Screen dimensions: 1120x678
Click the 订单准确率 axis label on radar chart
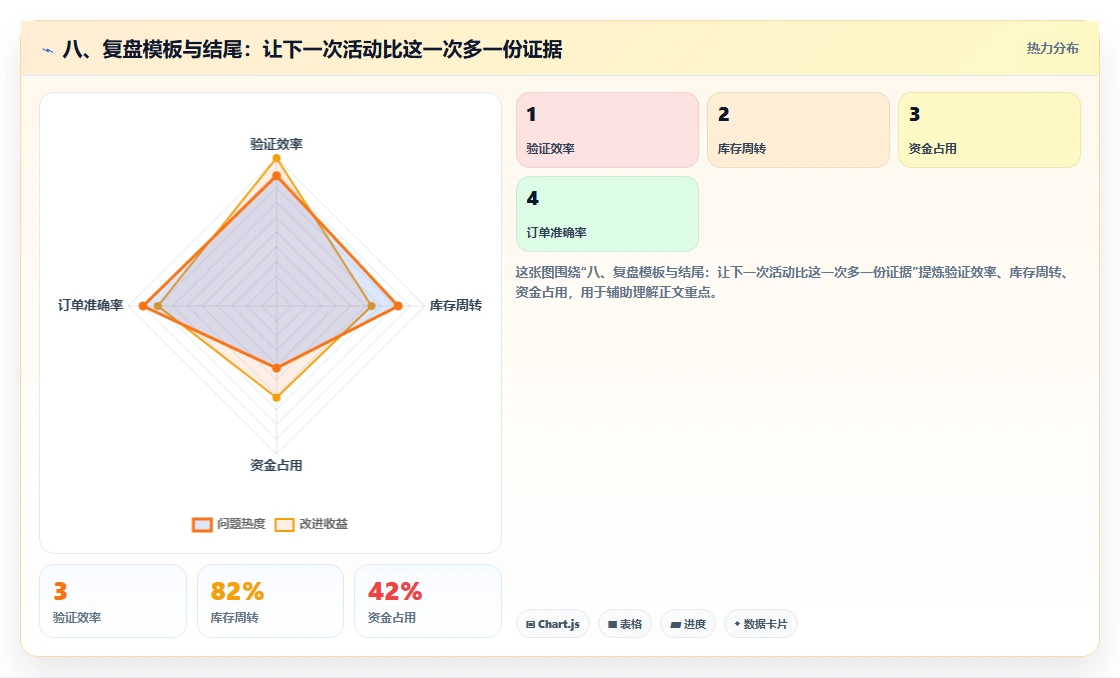pyautogui.click(x=91, y=306)
